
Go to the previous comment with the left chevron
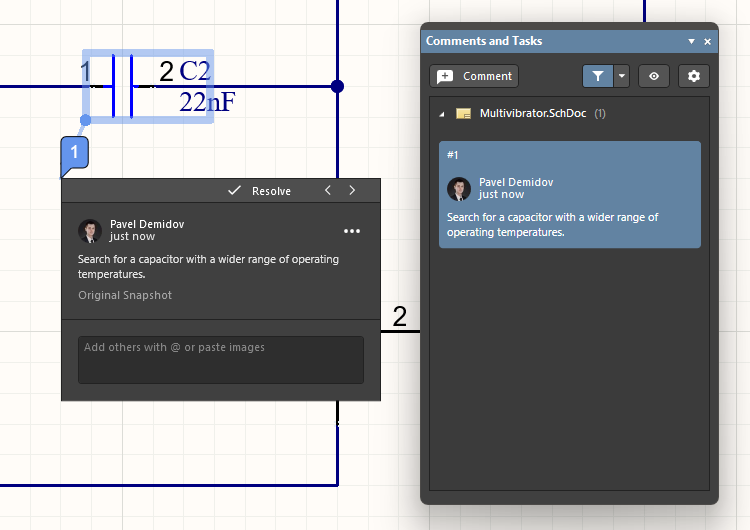click(328, 190)
